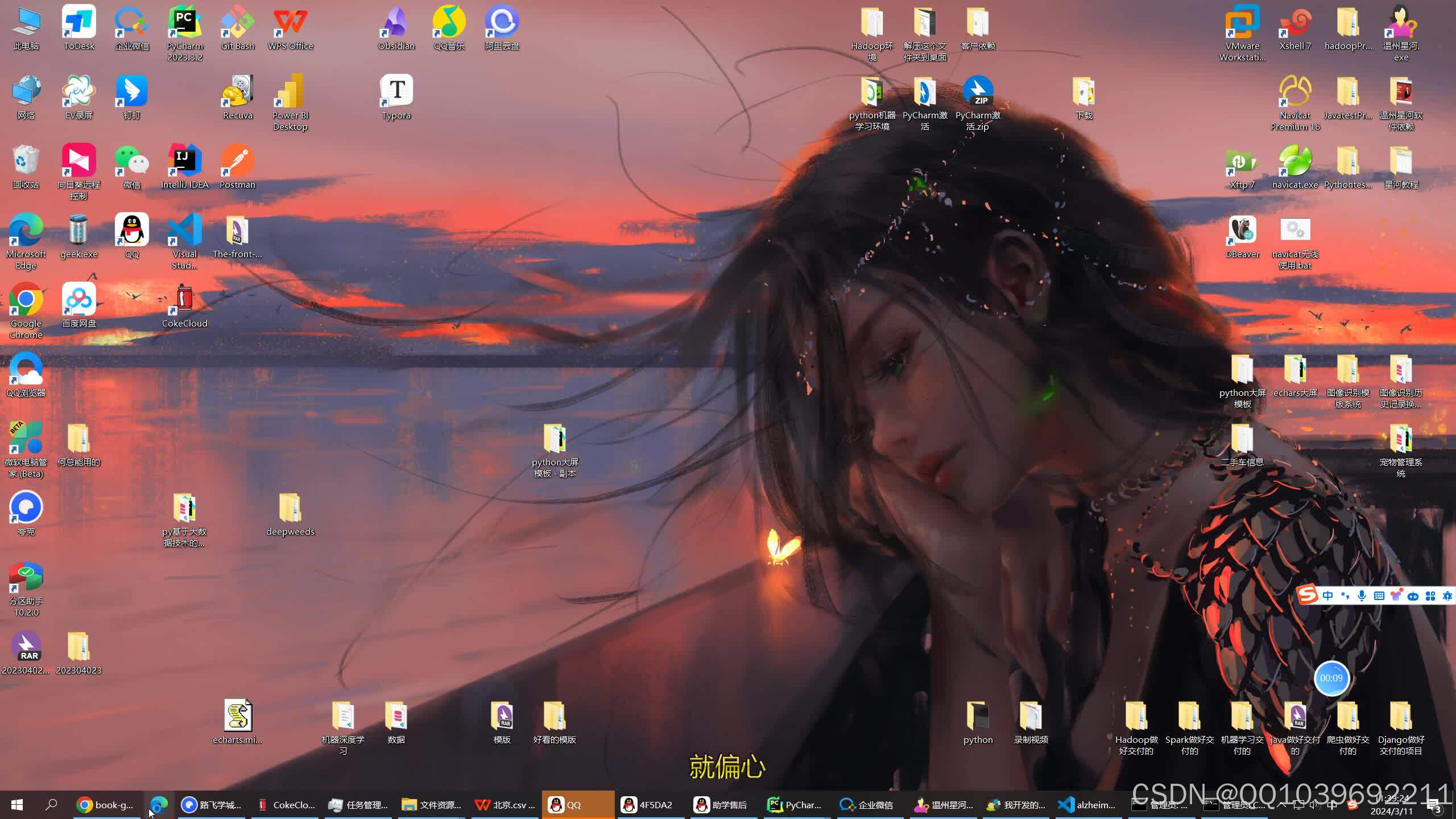
Task: Select the python大屏模板 - 副本 folder
Action: click(555, 449)
